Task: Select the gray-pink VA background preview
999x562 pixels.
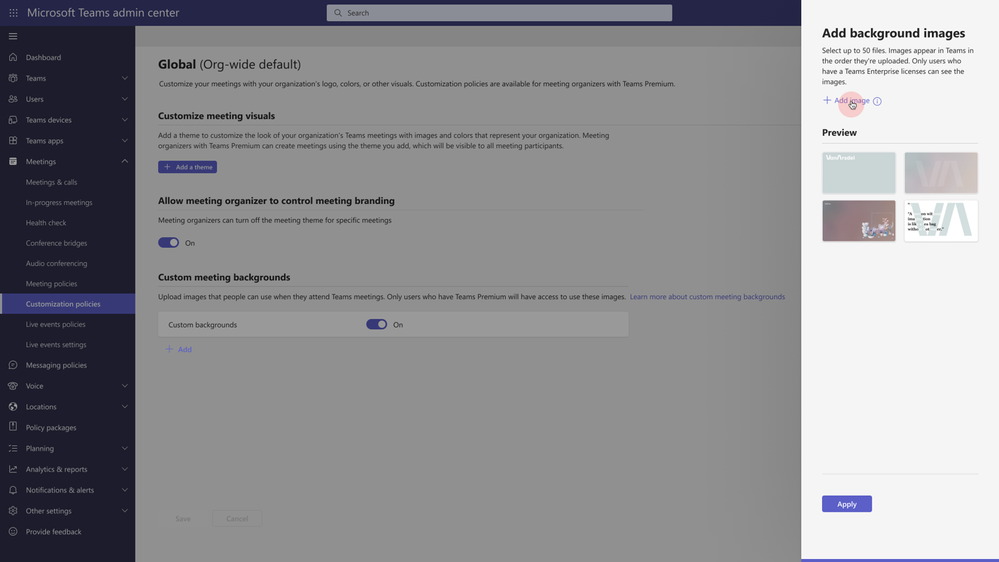Action: click(941, 173)
